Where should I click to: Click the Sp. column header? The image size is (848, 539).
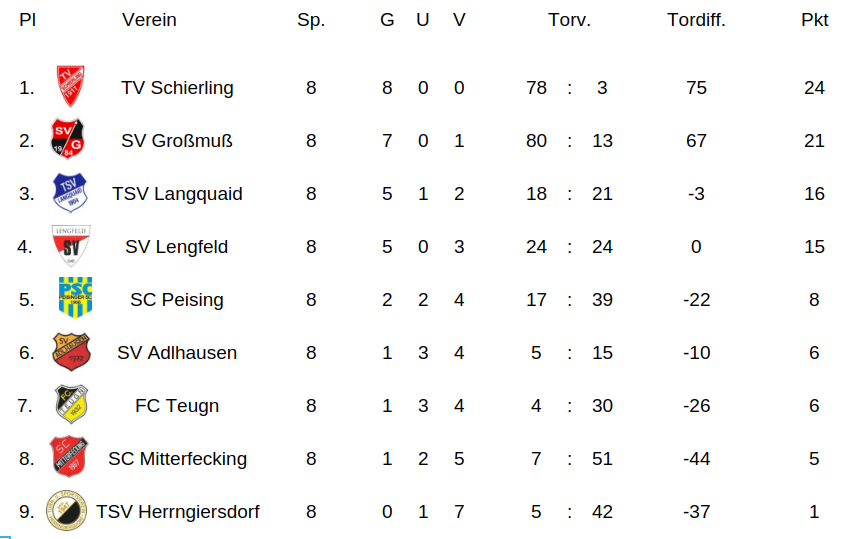[x=311, y=20]
